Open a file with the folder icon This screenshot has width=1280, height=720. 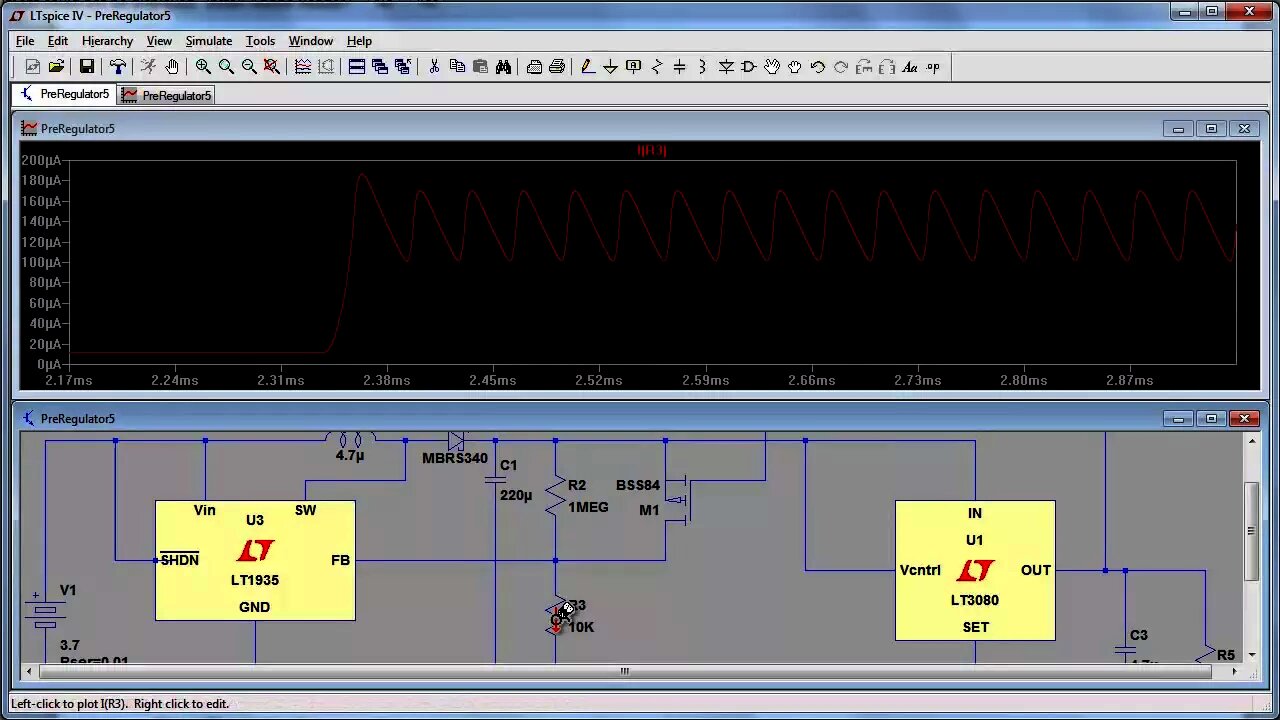(x=56, y=67)
